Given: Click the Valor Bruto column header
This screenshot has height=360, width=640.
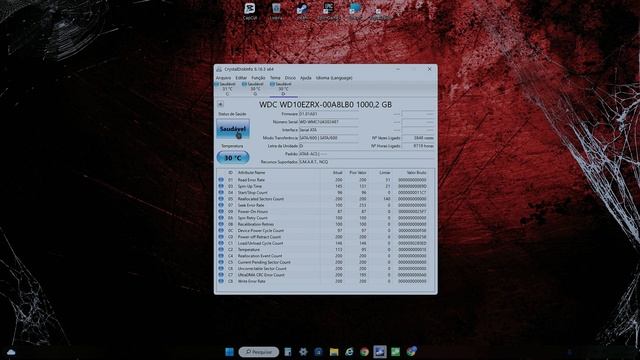Looking at the screenshot, I should click(x=416, y=173).
